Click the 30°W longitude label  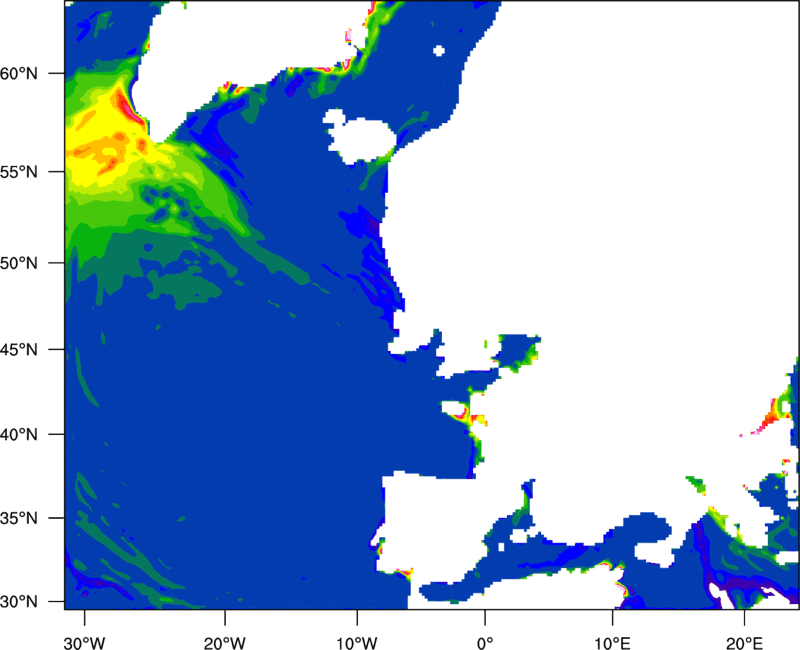coord(84,643)
